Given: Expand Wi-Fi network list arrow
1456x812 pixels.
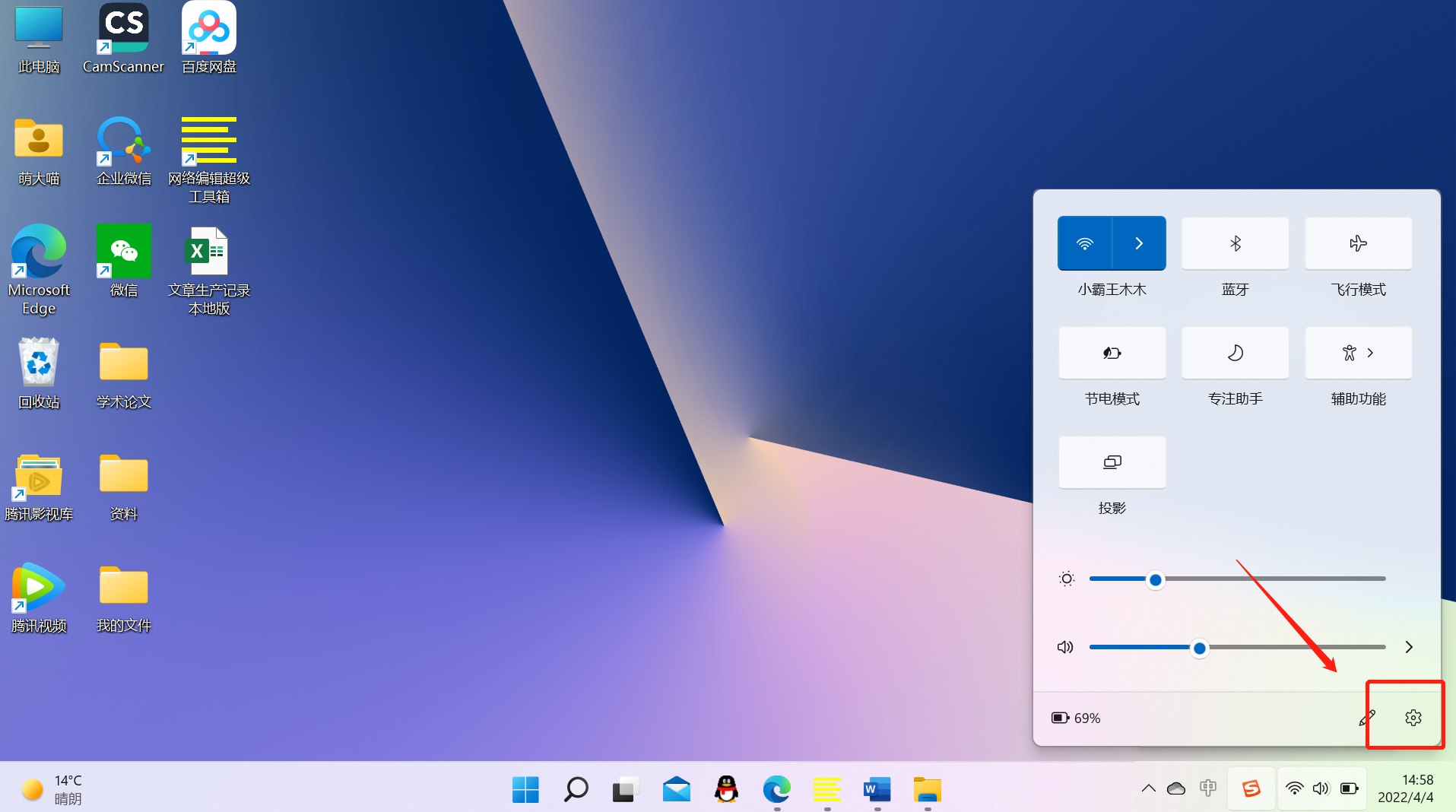Looking at the screenshot, I should pos(1139,243).
